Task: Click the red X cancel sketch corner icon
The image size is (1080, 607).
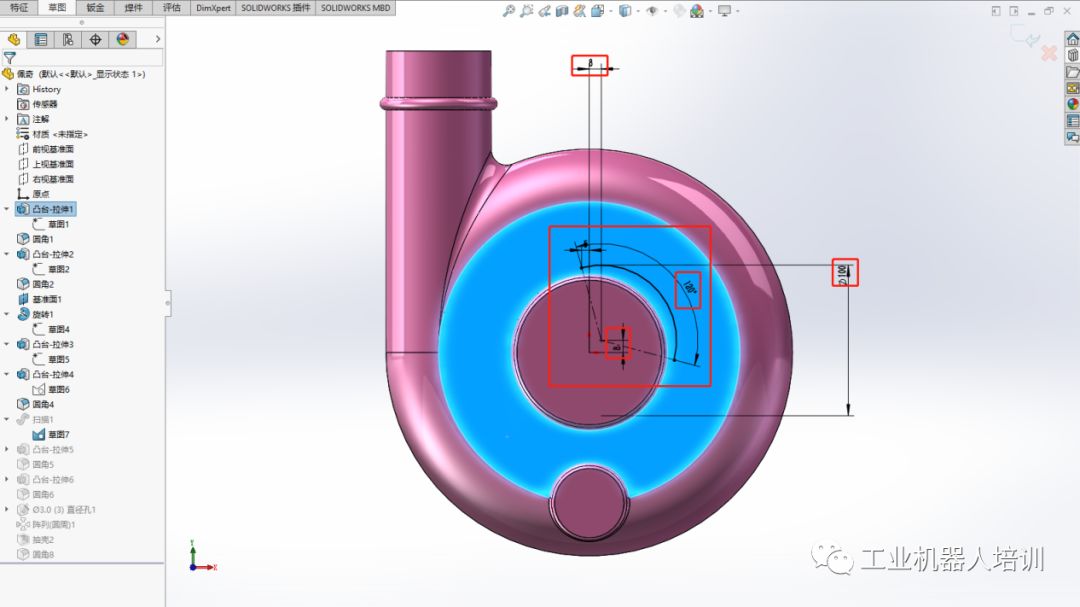Action: (1049, 53)
